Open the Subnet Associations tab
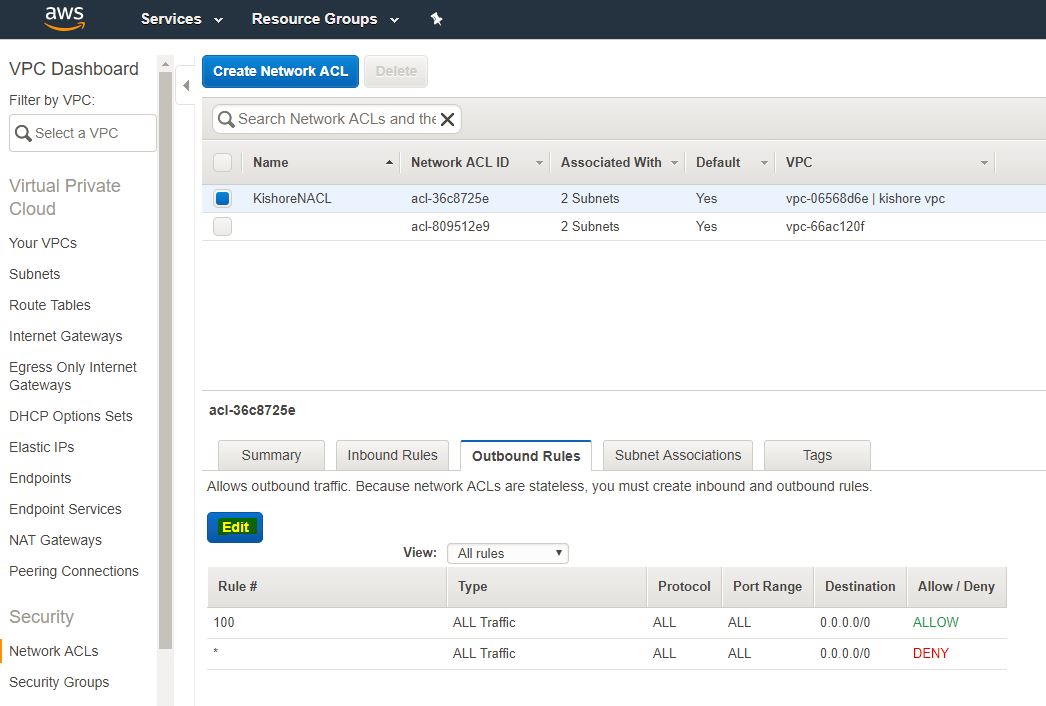Viewport: 1046px width, 706px height. tap(678, 455)
